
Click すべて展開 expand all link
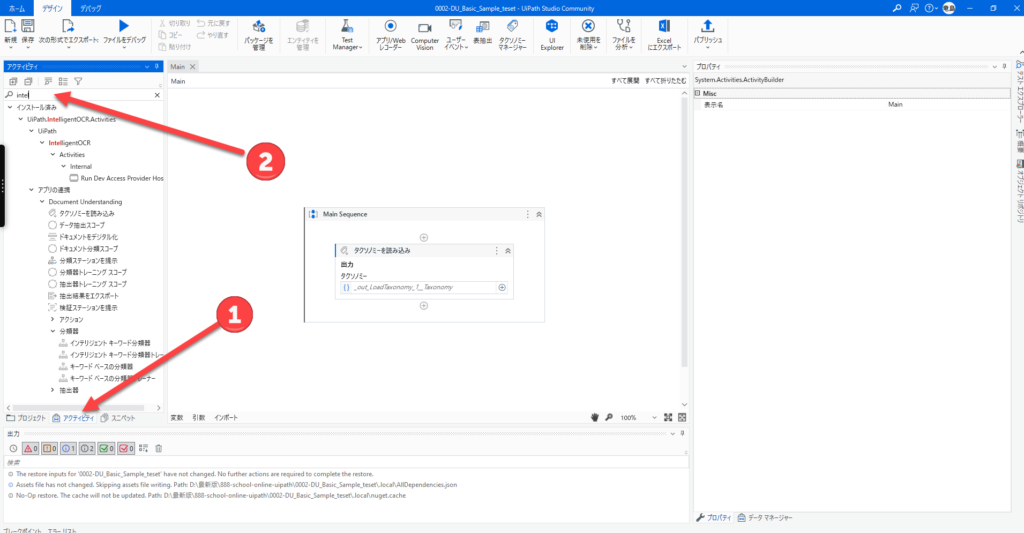coord(625,81)
